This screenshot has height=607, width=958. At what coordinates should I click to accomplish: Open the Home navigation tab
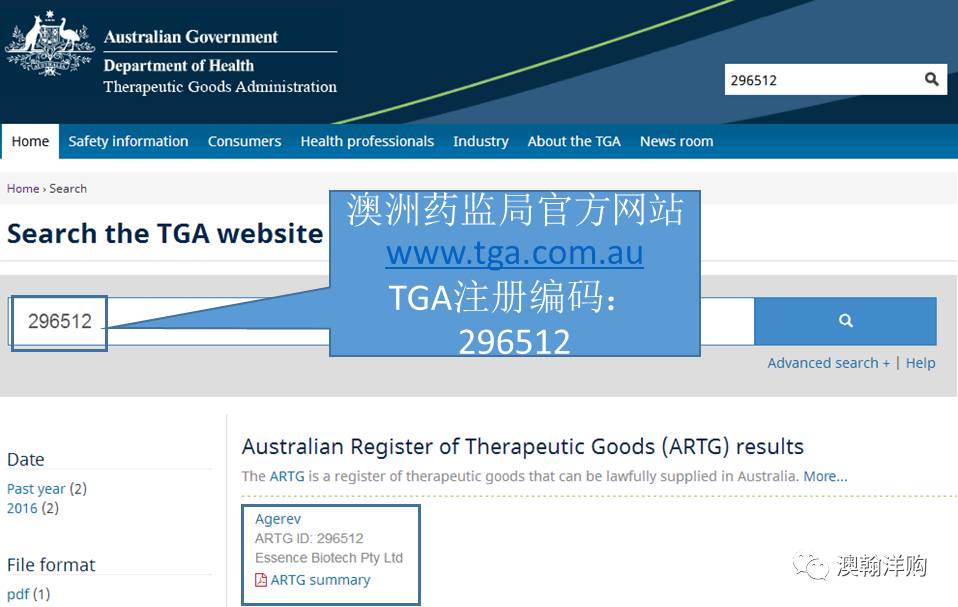(30, 142)
